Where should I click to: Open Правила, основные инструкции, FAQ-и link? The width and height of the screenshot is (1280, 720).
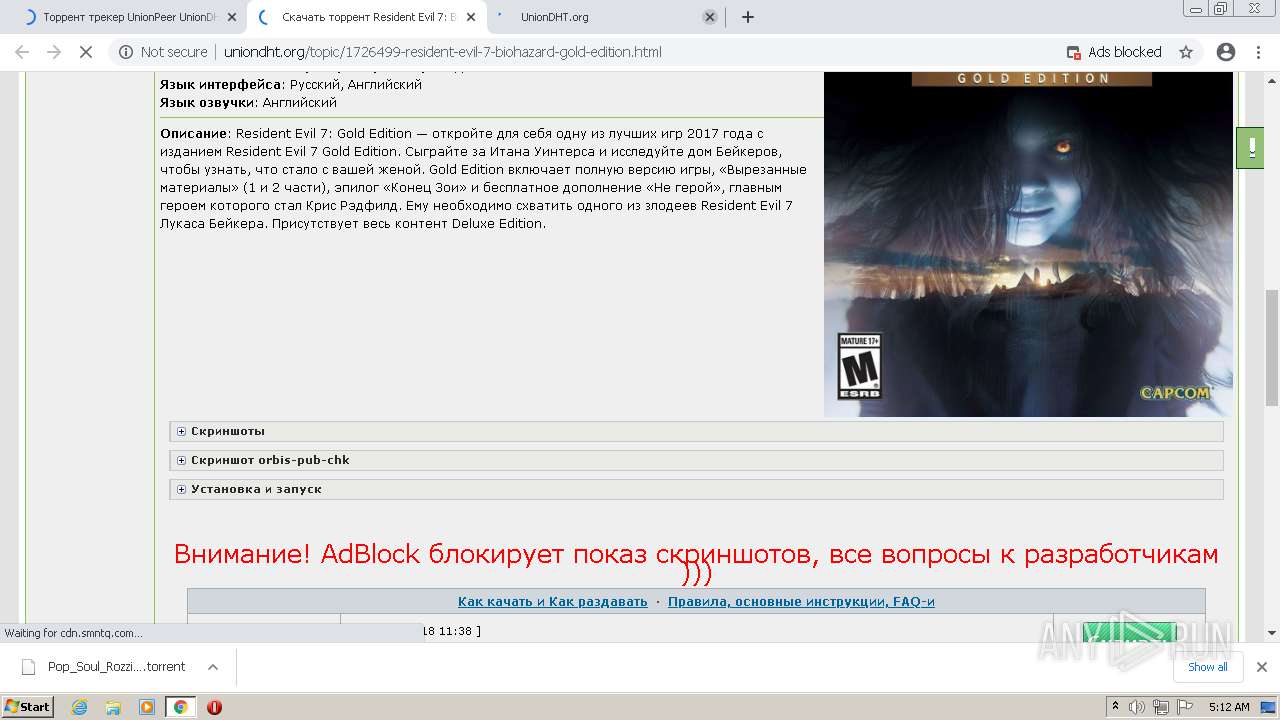pos(801,601)
